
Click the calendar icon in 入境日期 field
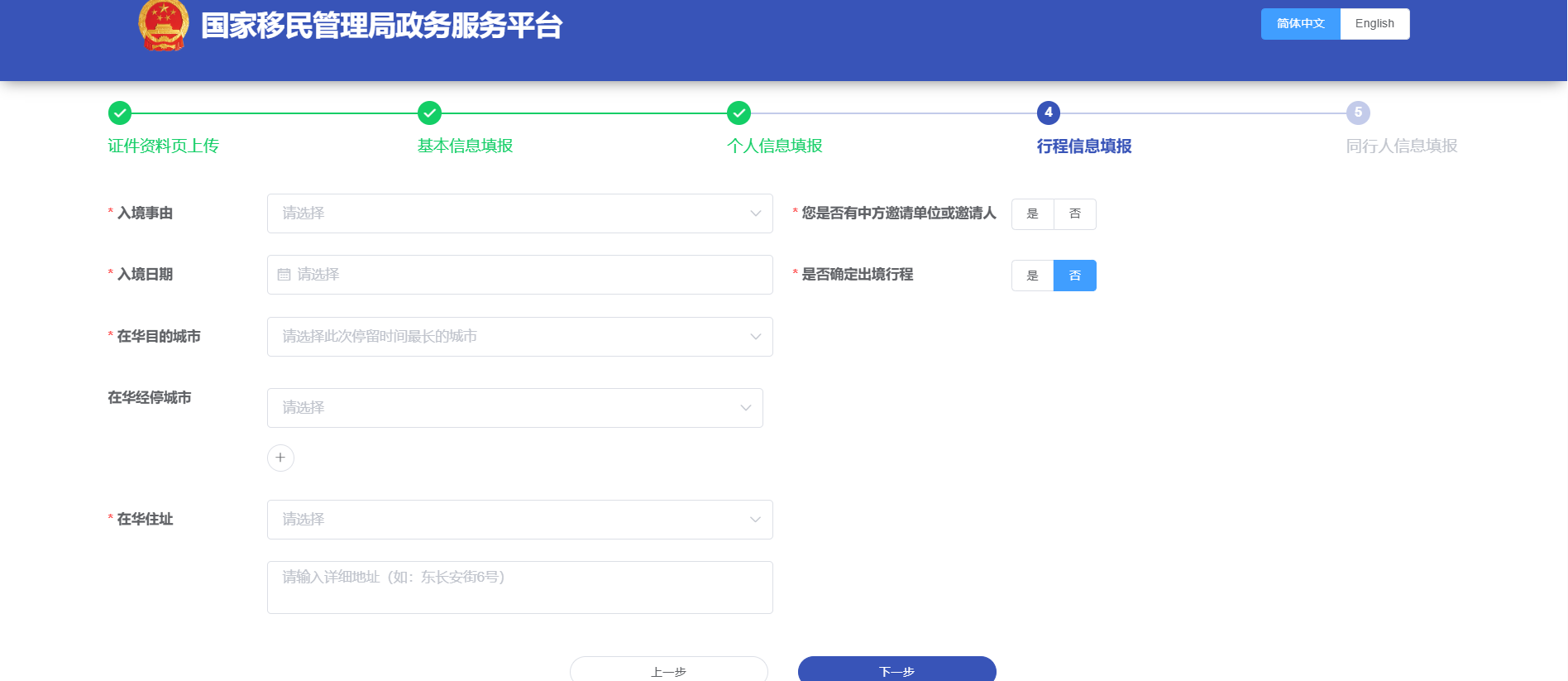coord(284,275)
